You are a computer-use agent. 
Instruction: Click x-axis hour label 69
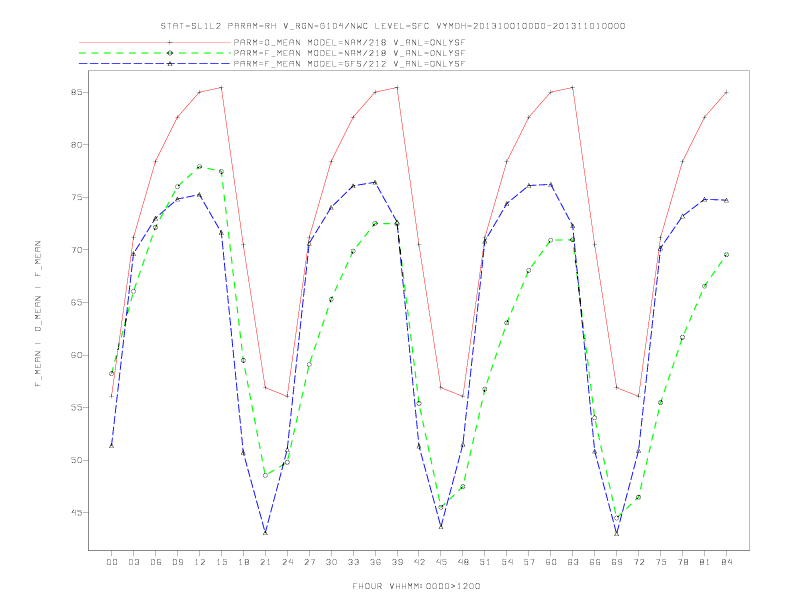(617, 562)
